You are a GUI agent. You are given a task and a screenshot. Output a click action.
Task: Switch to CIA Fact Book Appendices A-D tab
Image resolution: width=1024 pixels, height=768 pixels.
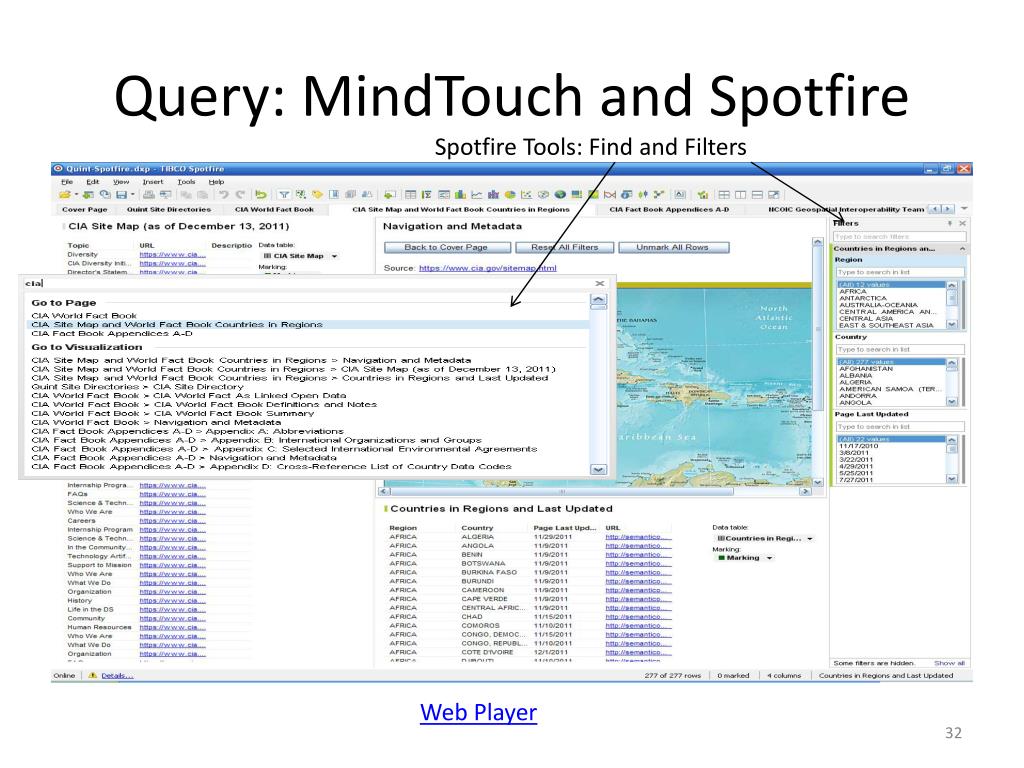669,210
